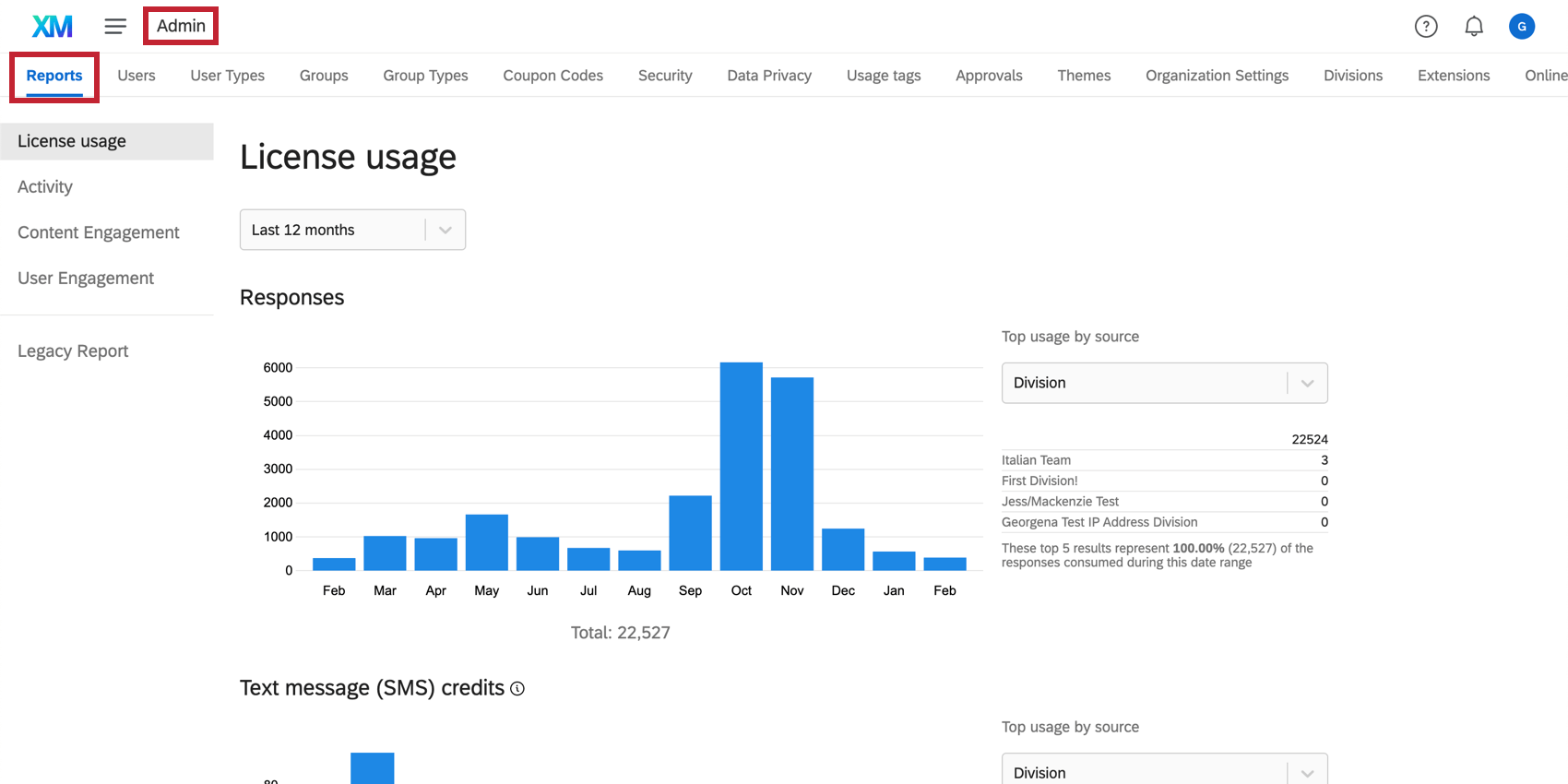Screen dimensions: 1568x784
Task: Expand the Last 12 months date dropdown
Action: point(352,230)
